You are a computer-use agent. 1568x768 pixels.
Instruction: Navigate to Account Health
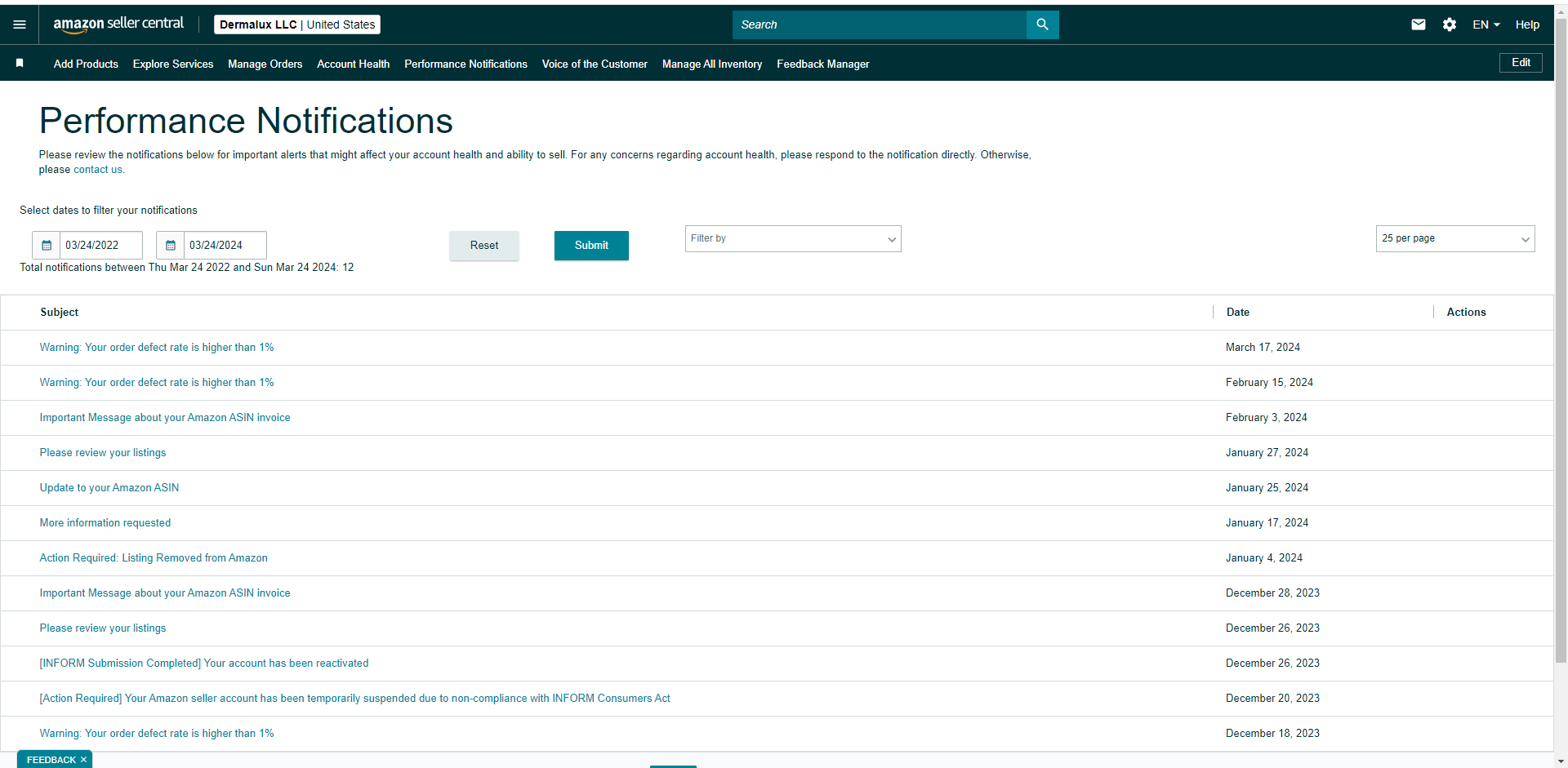[x=353, y=64]
